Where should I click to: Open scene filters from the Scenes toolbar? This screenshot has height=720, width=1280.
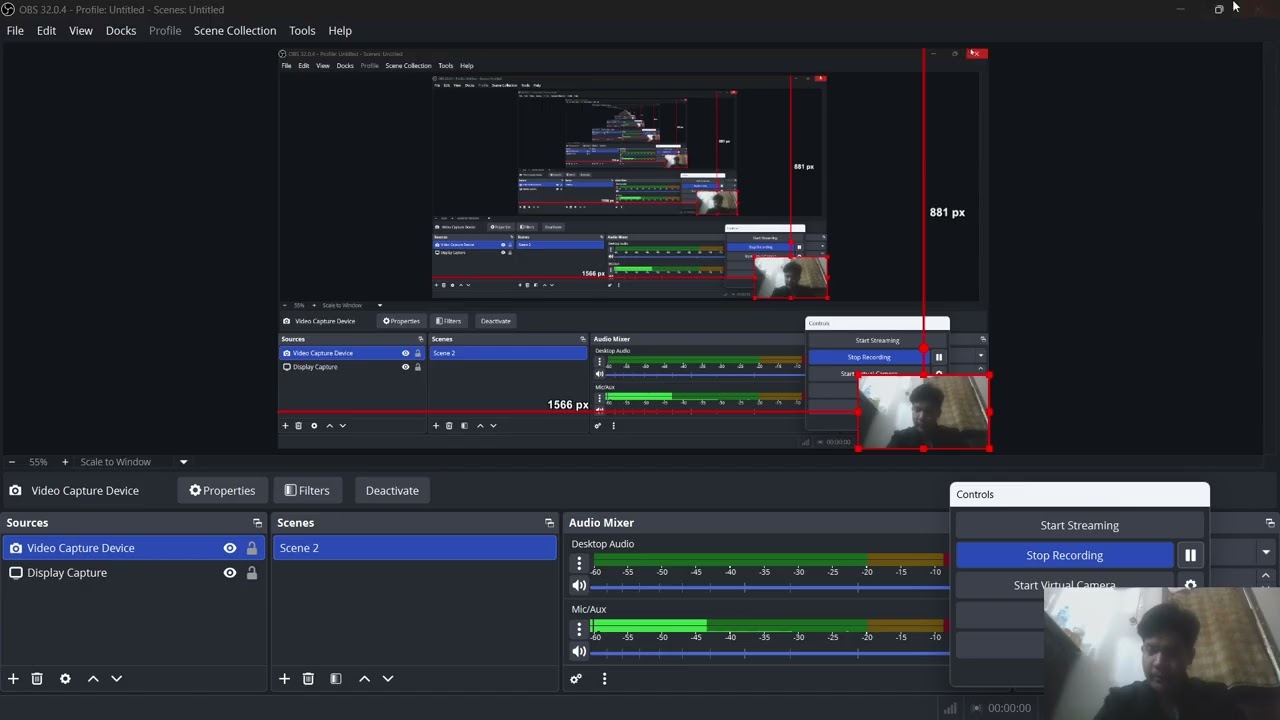(x=336, y=679)
